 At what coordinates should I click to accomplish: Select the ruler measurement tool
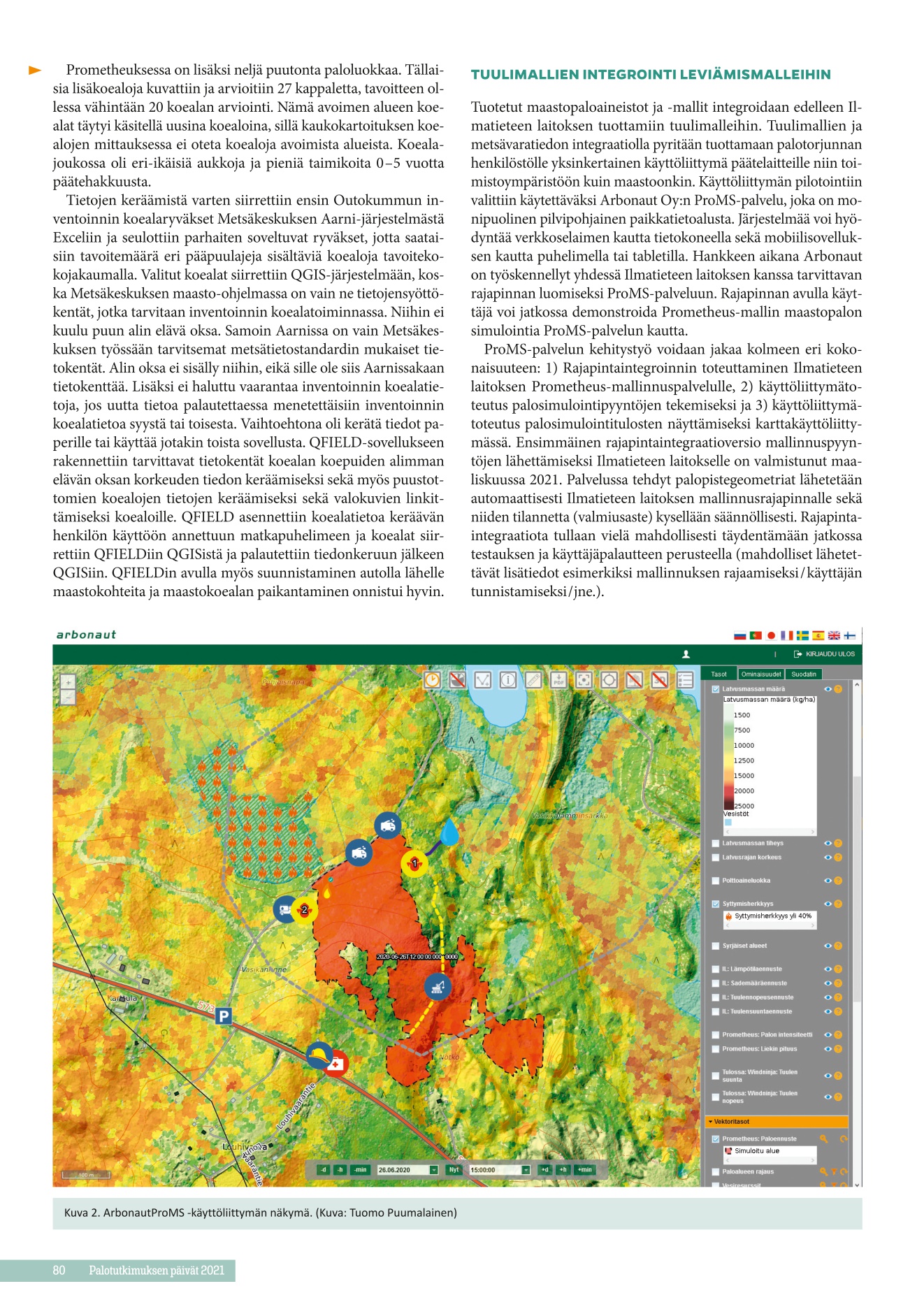point(533,679)
